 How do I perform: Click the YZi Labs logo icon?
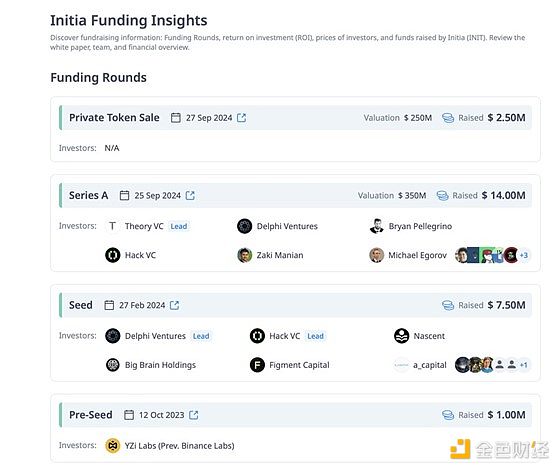pos(112,445)
